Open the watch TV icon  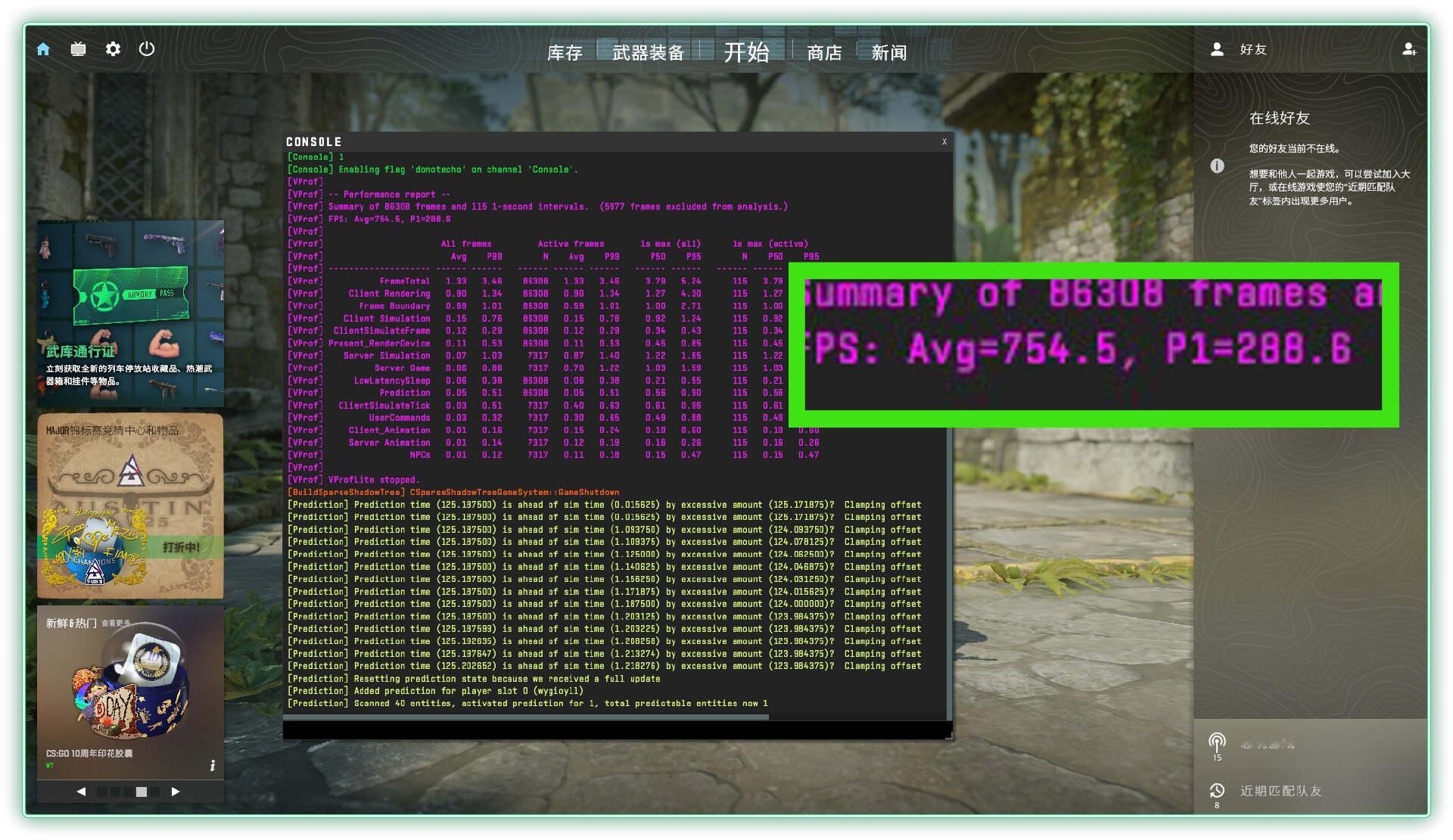pos(78,49)
